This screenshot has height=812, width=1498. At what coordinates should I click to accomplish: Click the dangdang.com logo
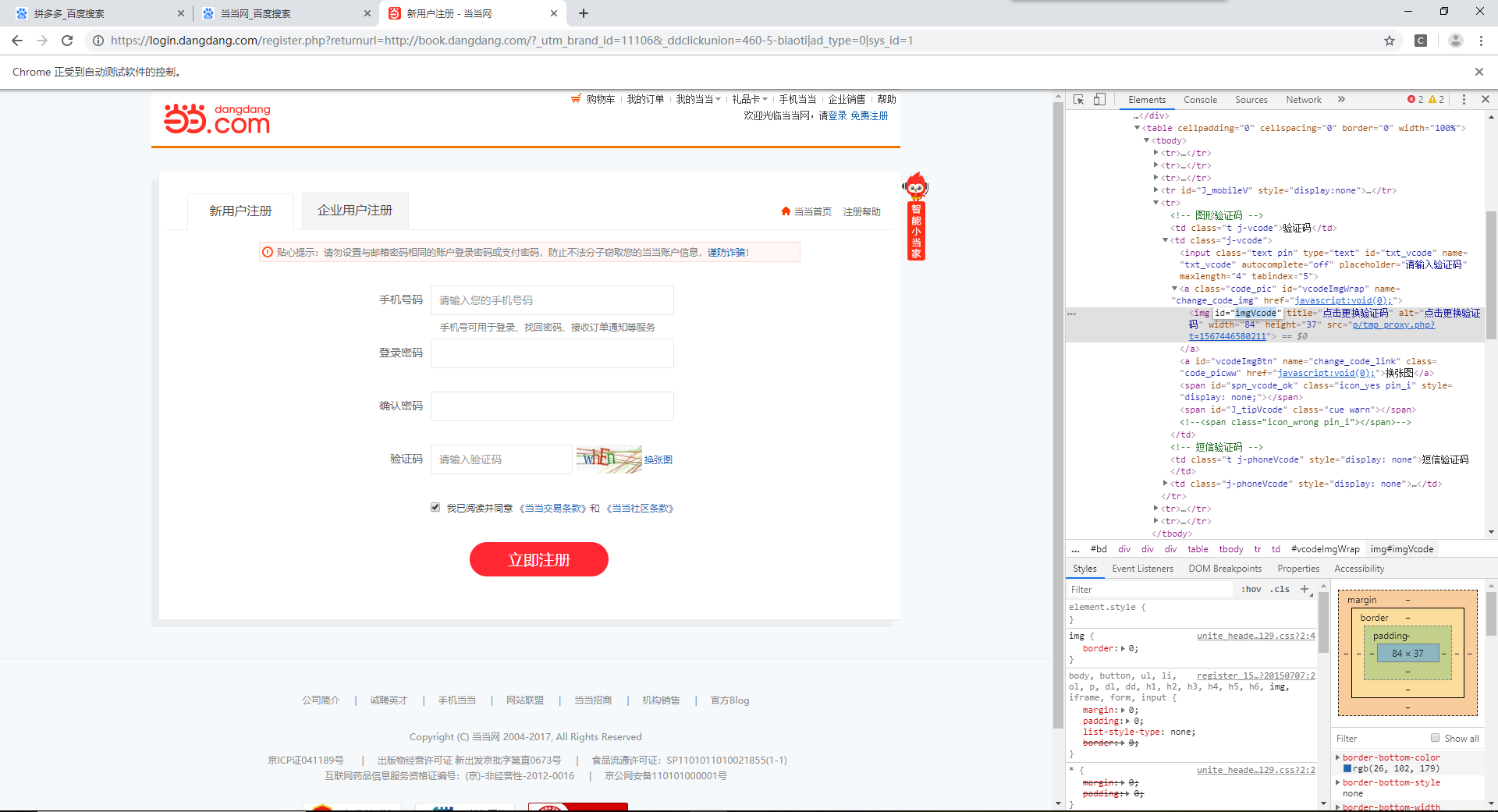pos(217,119)
